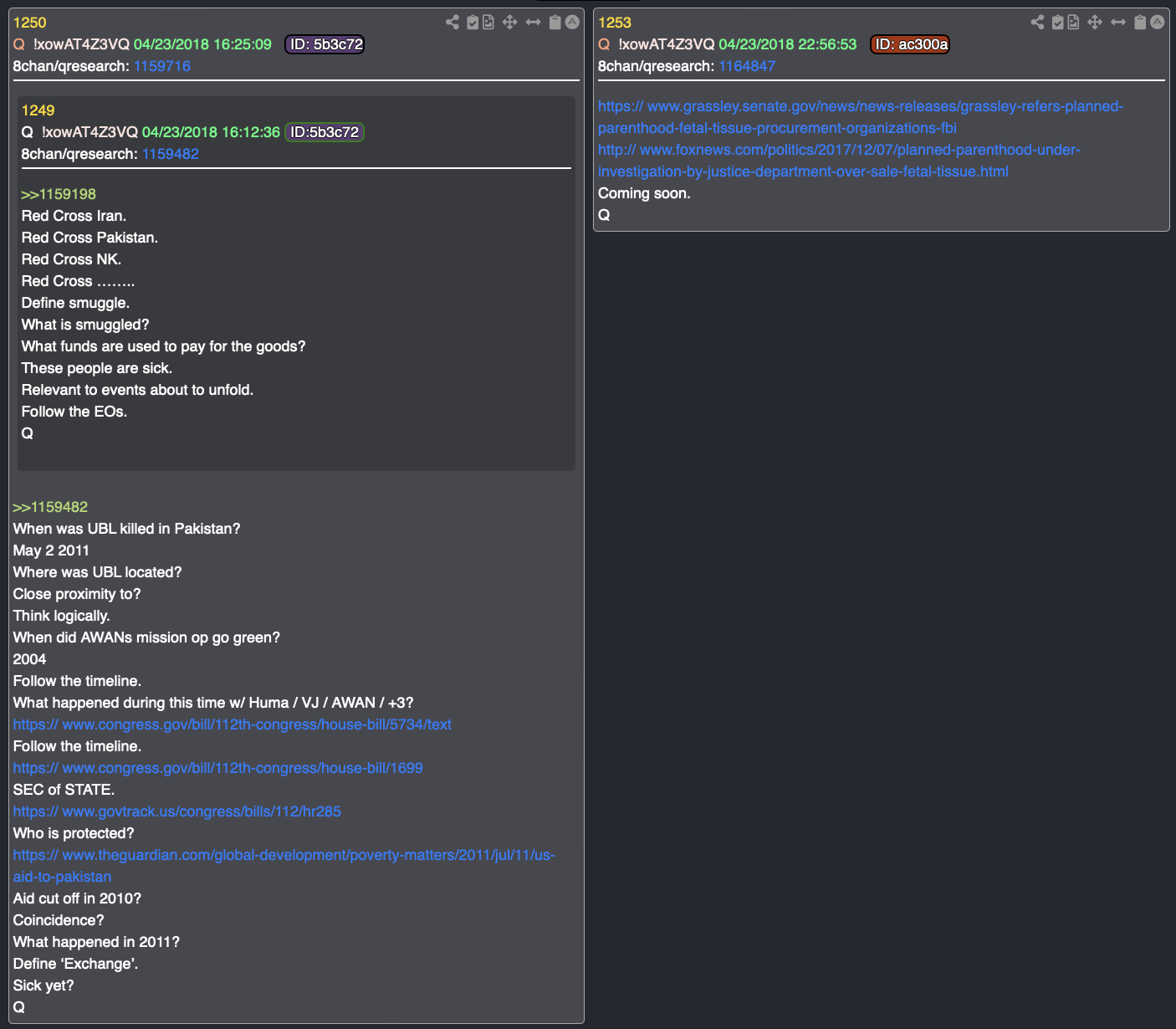Open theguardian.com us-aid-to-pakistan link
The image size is (1176, 1029).
pos(284,866)
